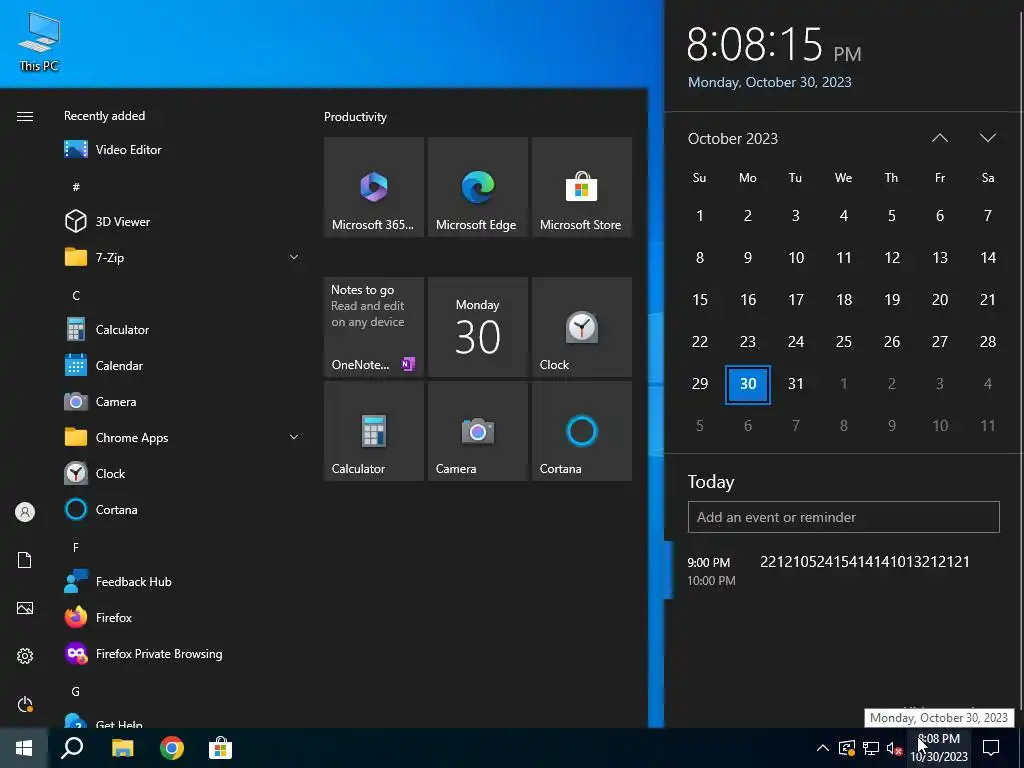
Task: Open Settings gear in Start sidebar
Action: pos(25,656)
